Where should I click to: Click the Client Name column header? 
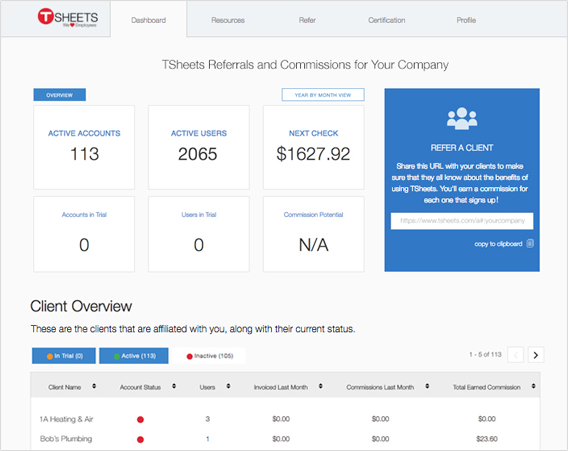point(64,387)
